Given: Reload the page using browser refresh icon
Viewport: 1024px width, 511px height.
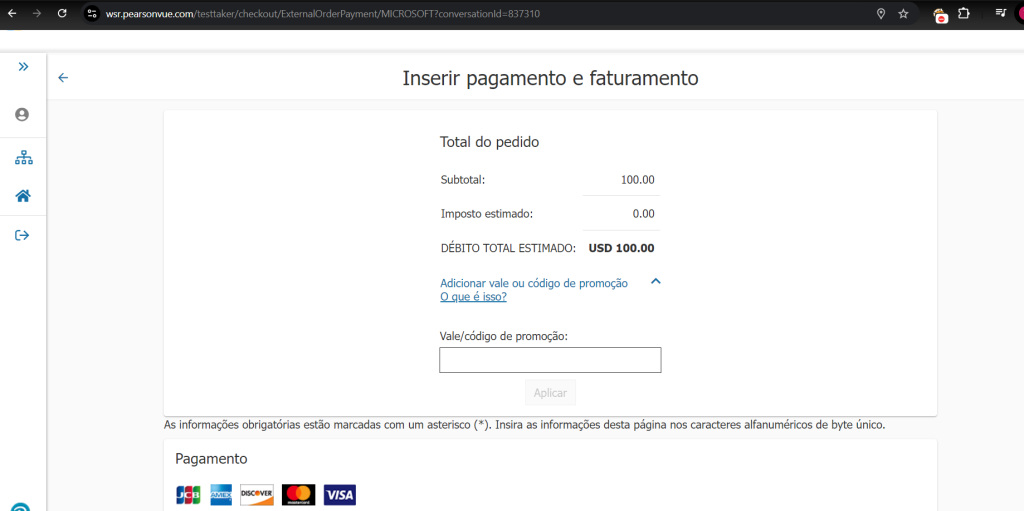Looking at the screenshot, I should (62, 14).
